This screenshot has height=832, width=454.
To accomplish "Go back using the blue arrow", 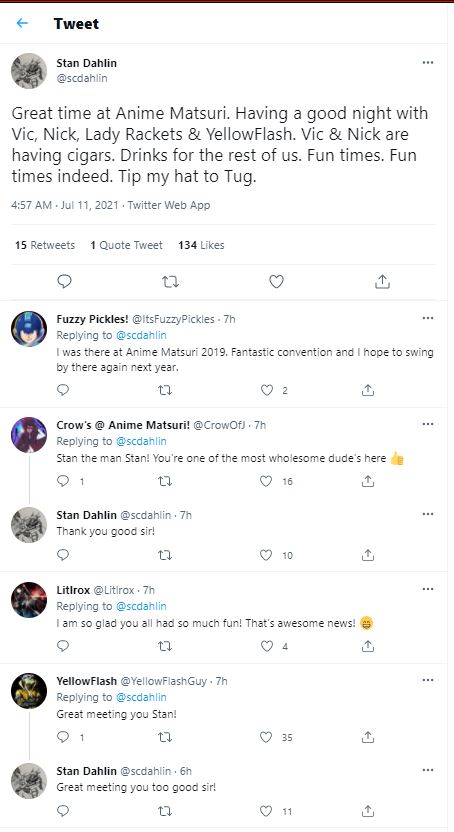I will click(22, 23).
